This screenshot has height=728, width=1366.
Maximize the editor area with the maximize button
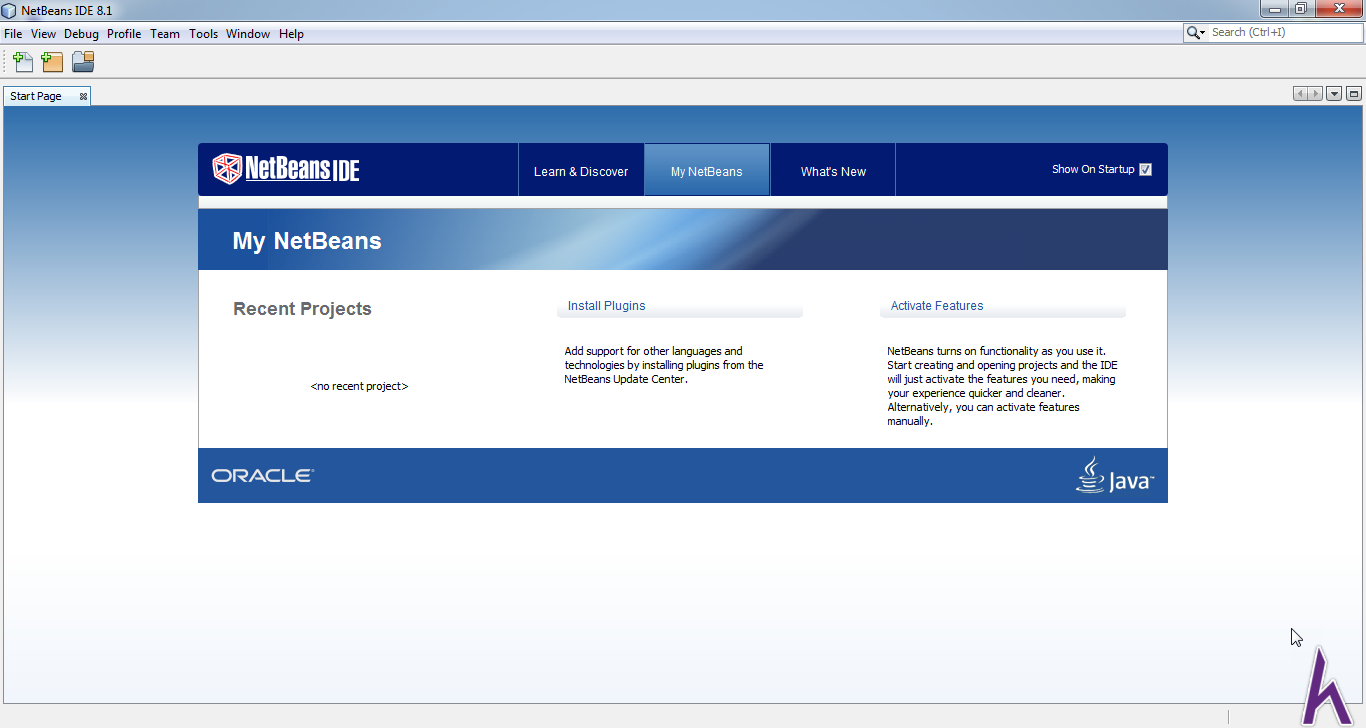tap(1354, 92)
